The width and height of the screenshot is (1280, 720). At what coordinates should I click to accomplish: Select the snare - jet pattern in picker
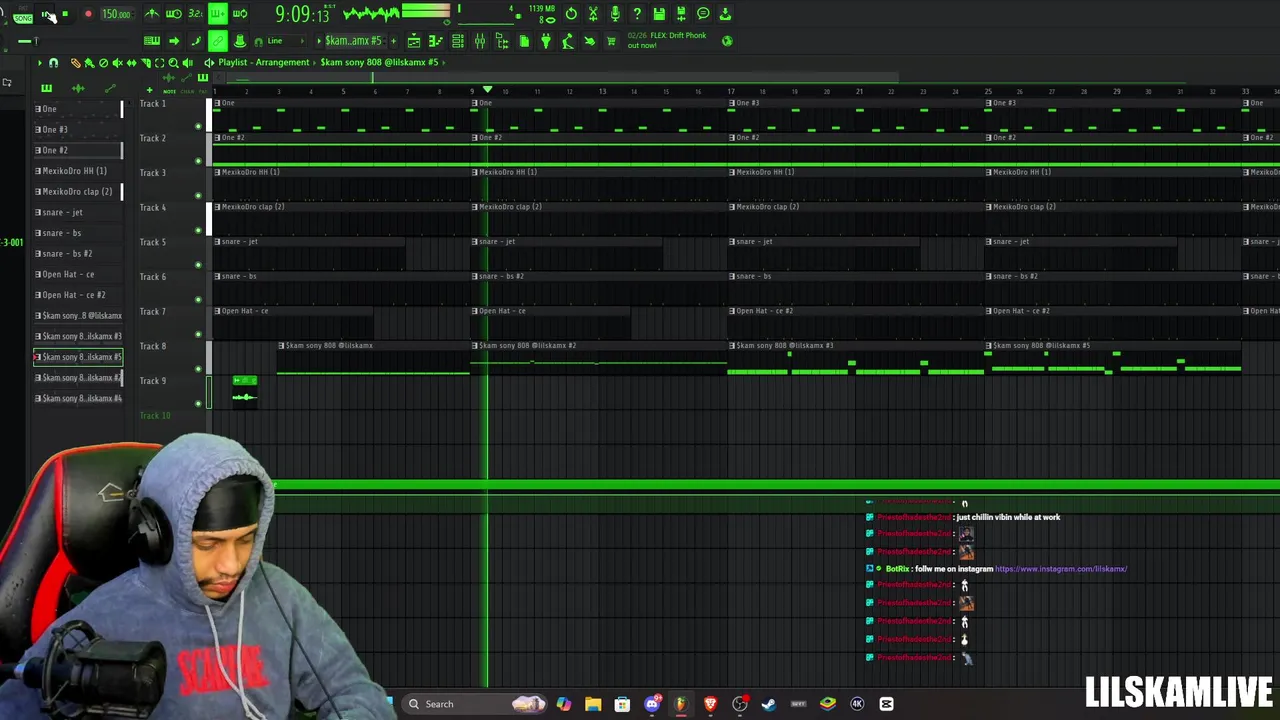78,213
